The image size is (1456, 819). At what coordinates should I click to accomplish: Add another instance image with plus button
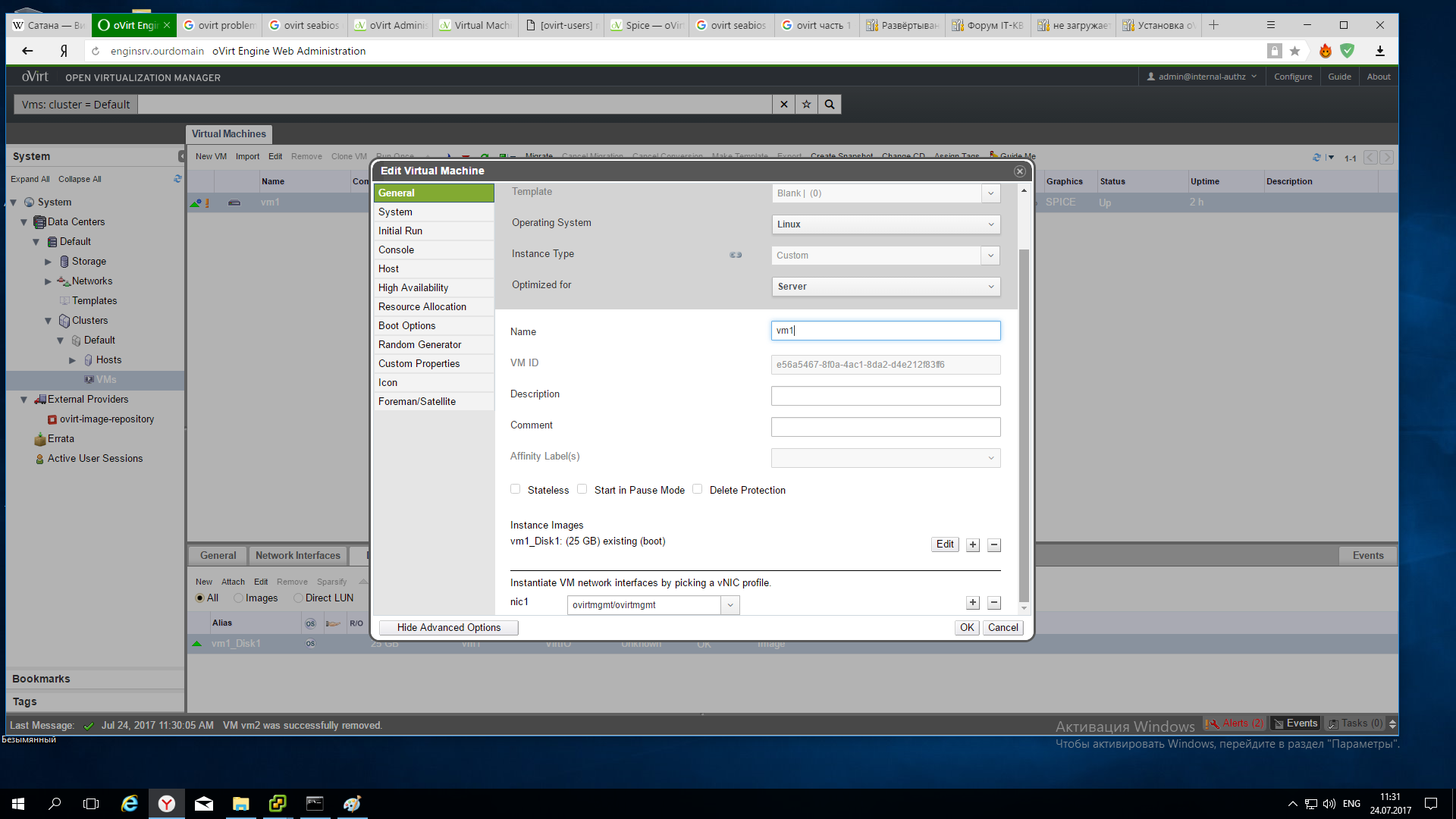[973, 544]
